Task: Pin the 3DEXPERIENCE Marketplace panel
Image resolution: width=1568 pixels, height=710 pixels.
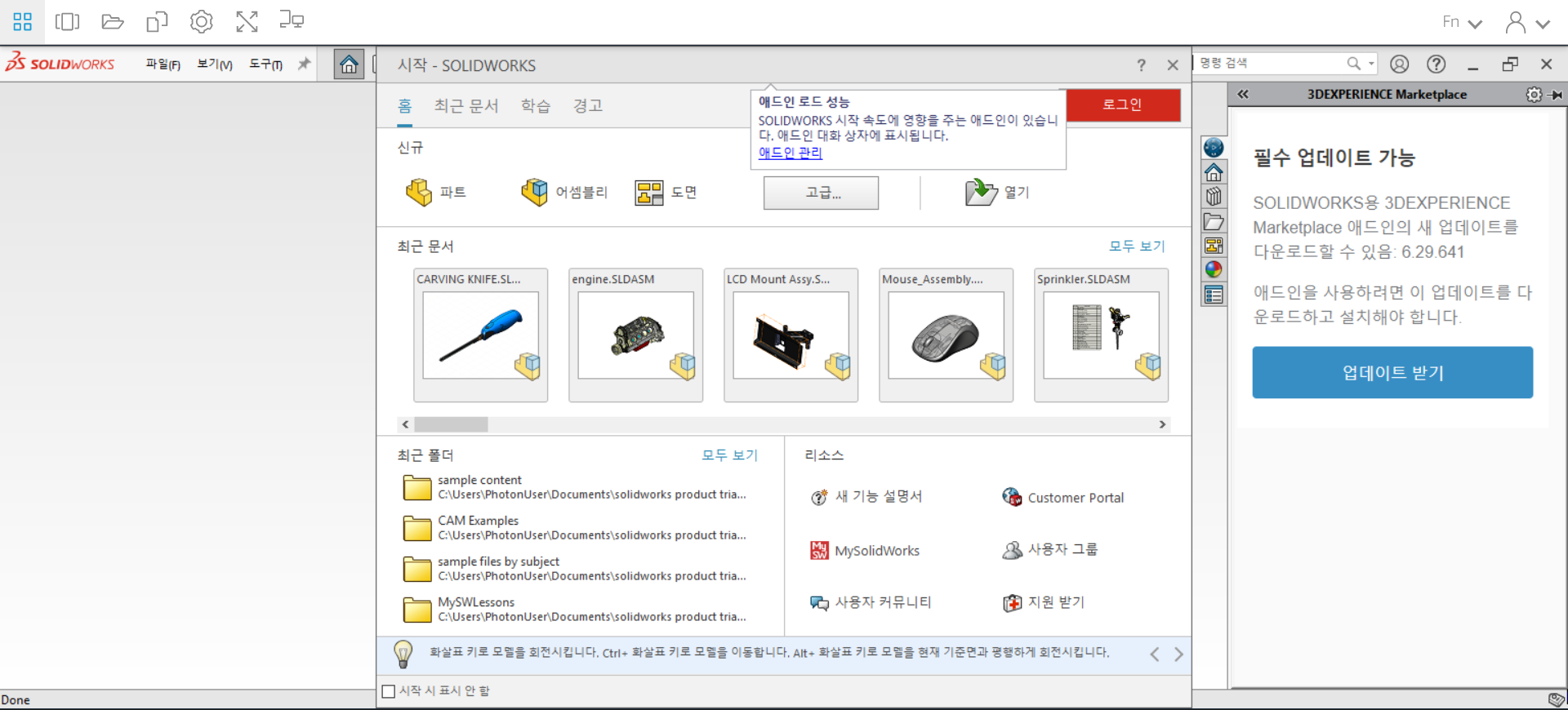Action: click(x=1557, y=95)
